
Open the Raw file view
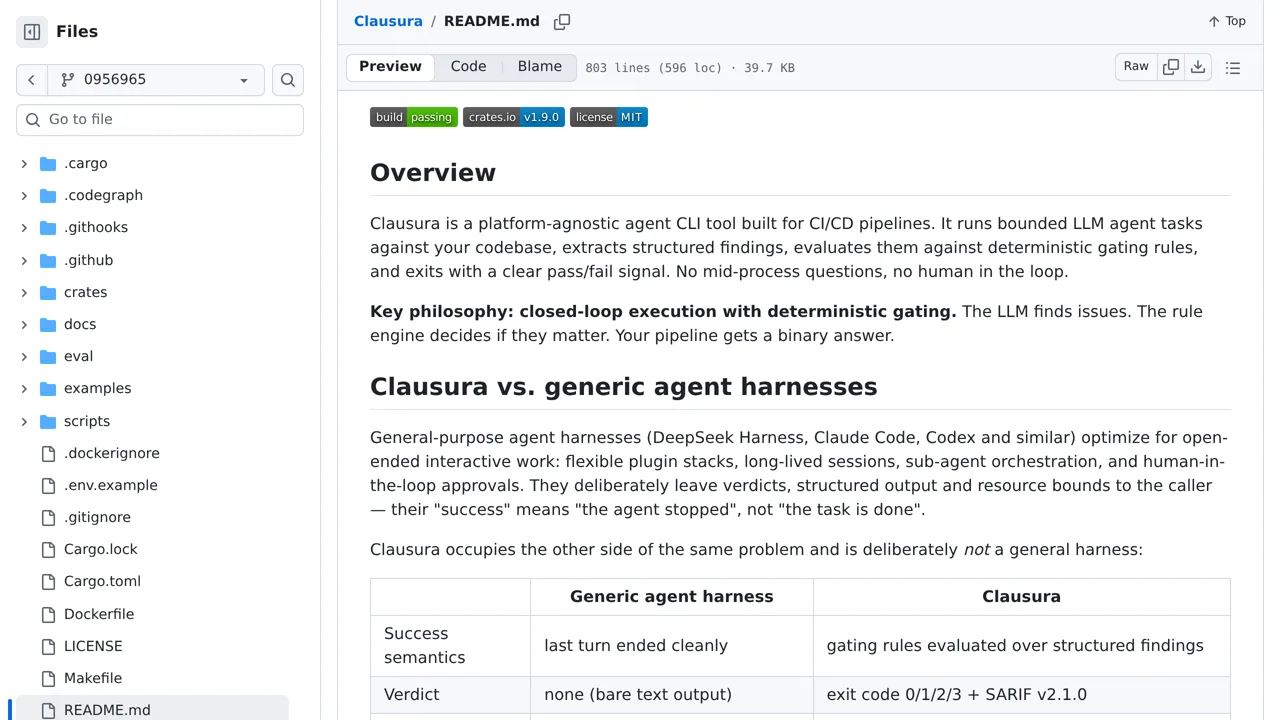coord(1136,67)
